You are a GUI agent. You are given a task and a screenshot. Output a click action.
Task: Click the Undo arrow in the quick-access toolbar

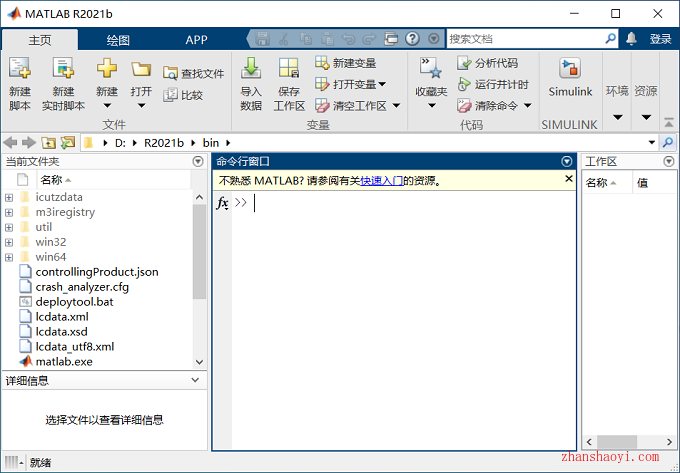348,39
